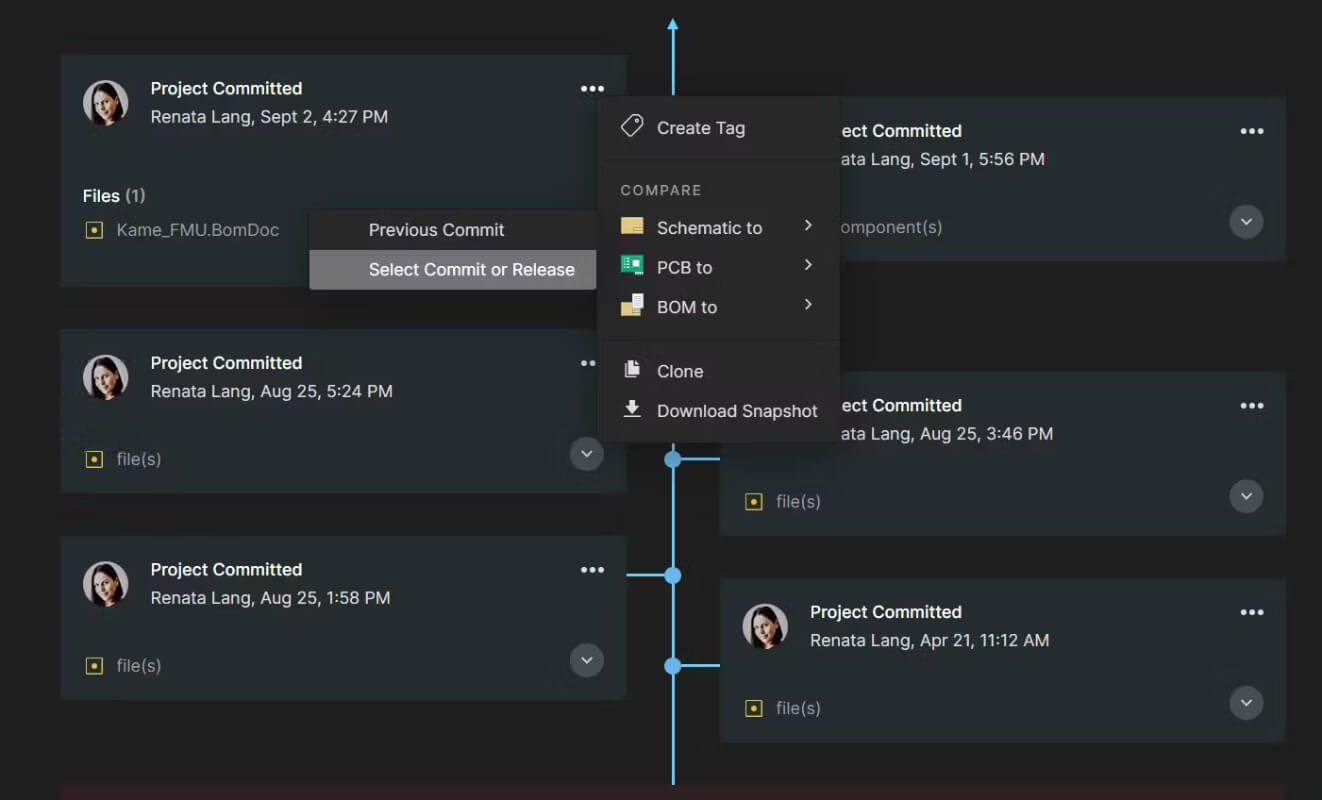Open the Schematic to submenu arrow
The image size is (1322, 800).
(808, 226)
